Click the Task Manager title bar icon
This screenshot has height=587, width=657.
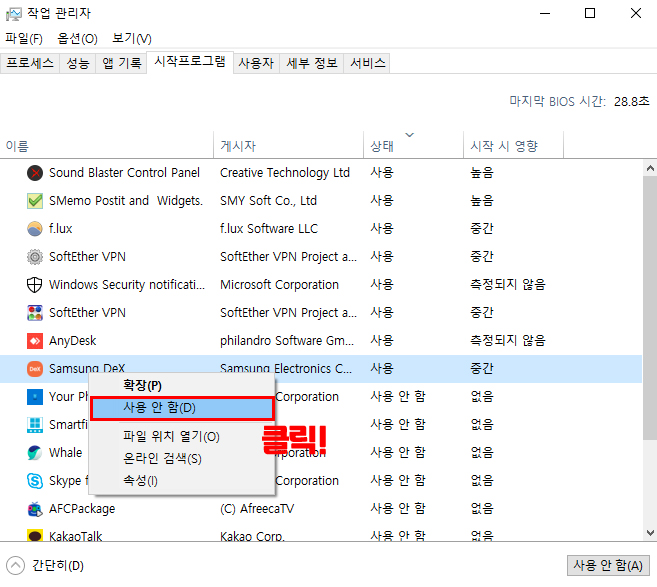click(x=13, y=14)
